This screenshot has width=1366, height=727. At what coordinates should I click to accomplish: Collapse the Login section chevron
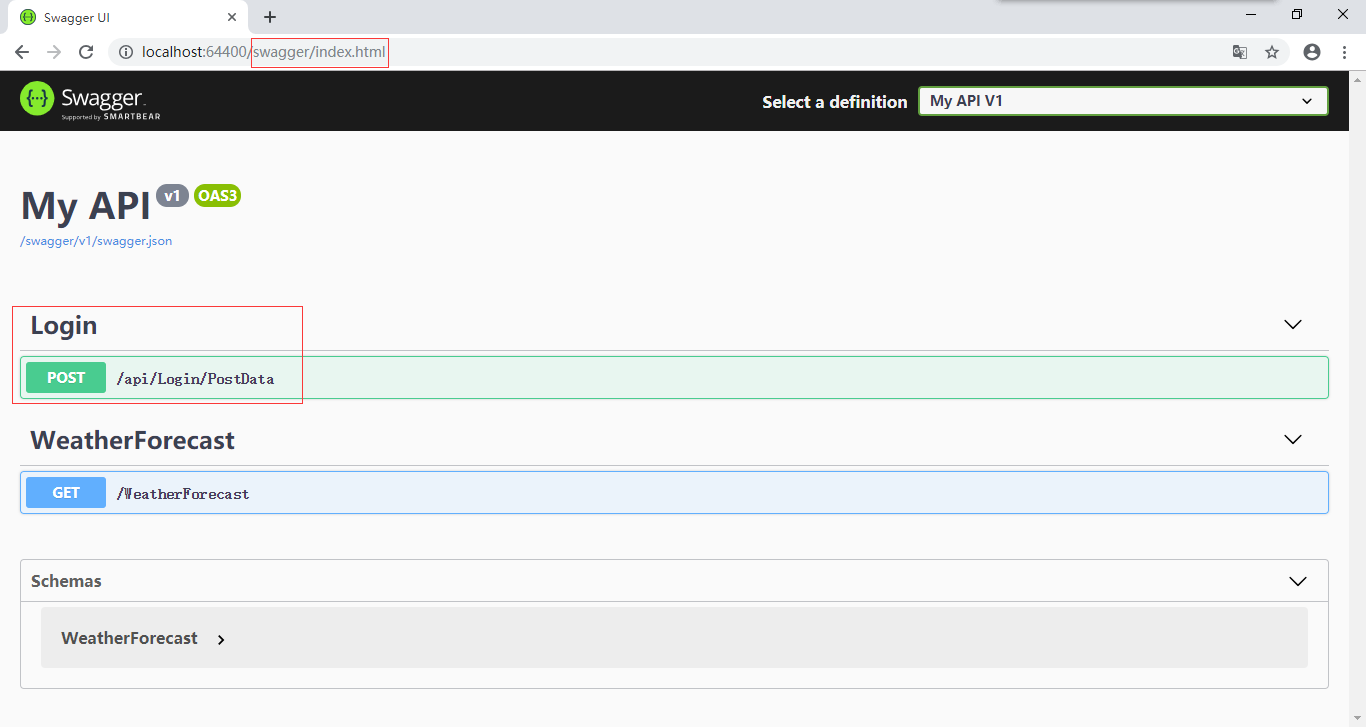pos(1293,325)
